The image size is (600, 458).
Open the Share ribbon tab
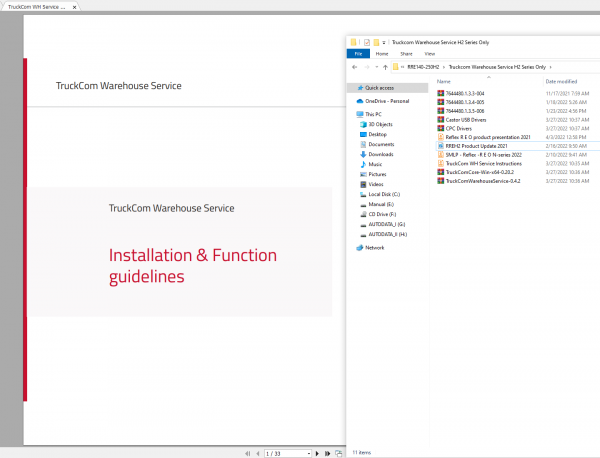coord(406,54)
